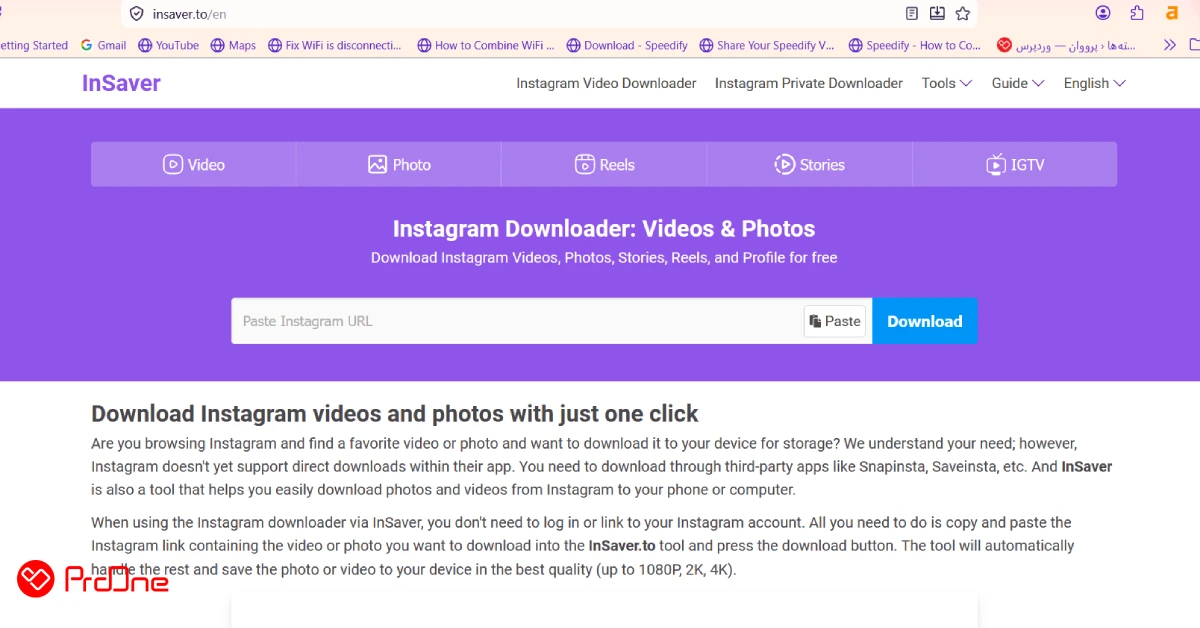Select the Stories tab
This screenshot has width=1200, height=628.
(809, 164)
